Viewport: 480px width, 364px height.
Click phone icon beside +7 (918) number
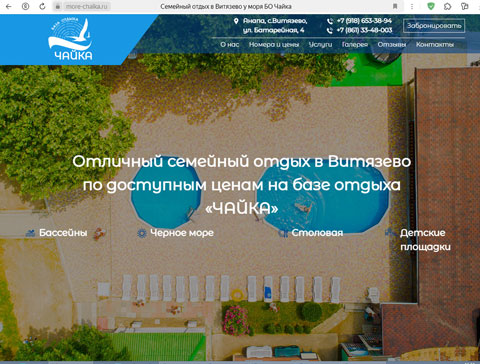[x=330, y=21]
